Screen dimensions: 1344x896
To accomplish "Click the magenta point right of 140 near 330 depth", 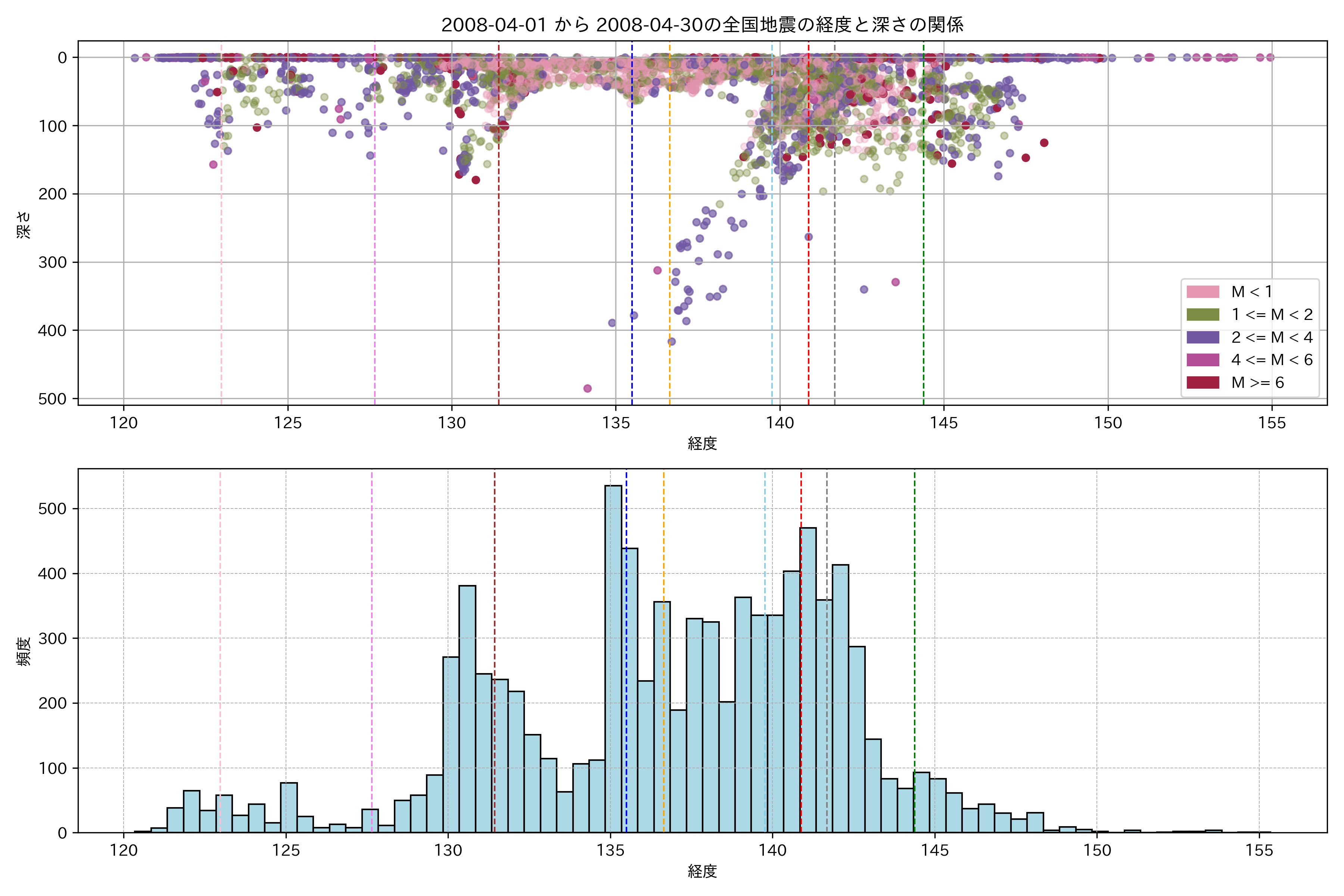I will (x=895, y=282).
